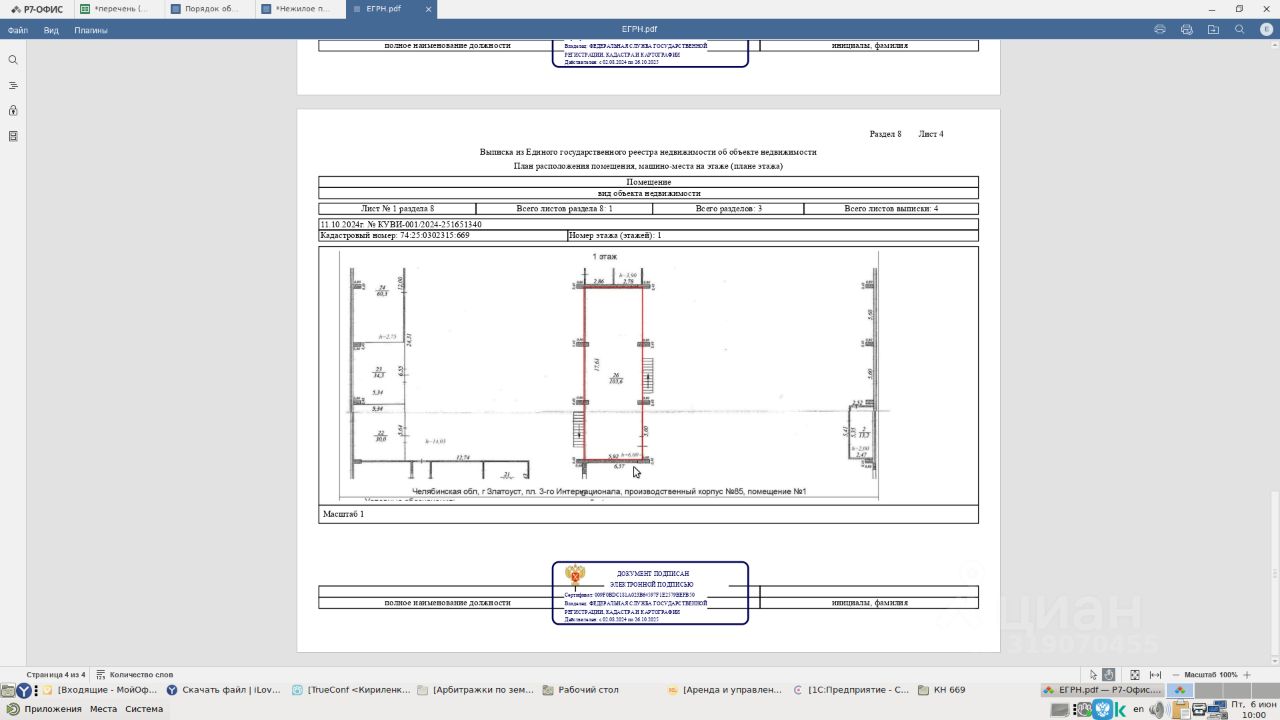Open the Места system menu

click(x=103, y=709)
